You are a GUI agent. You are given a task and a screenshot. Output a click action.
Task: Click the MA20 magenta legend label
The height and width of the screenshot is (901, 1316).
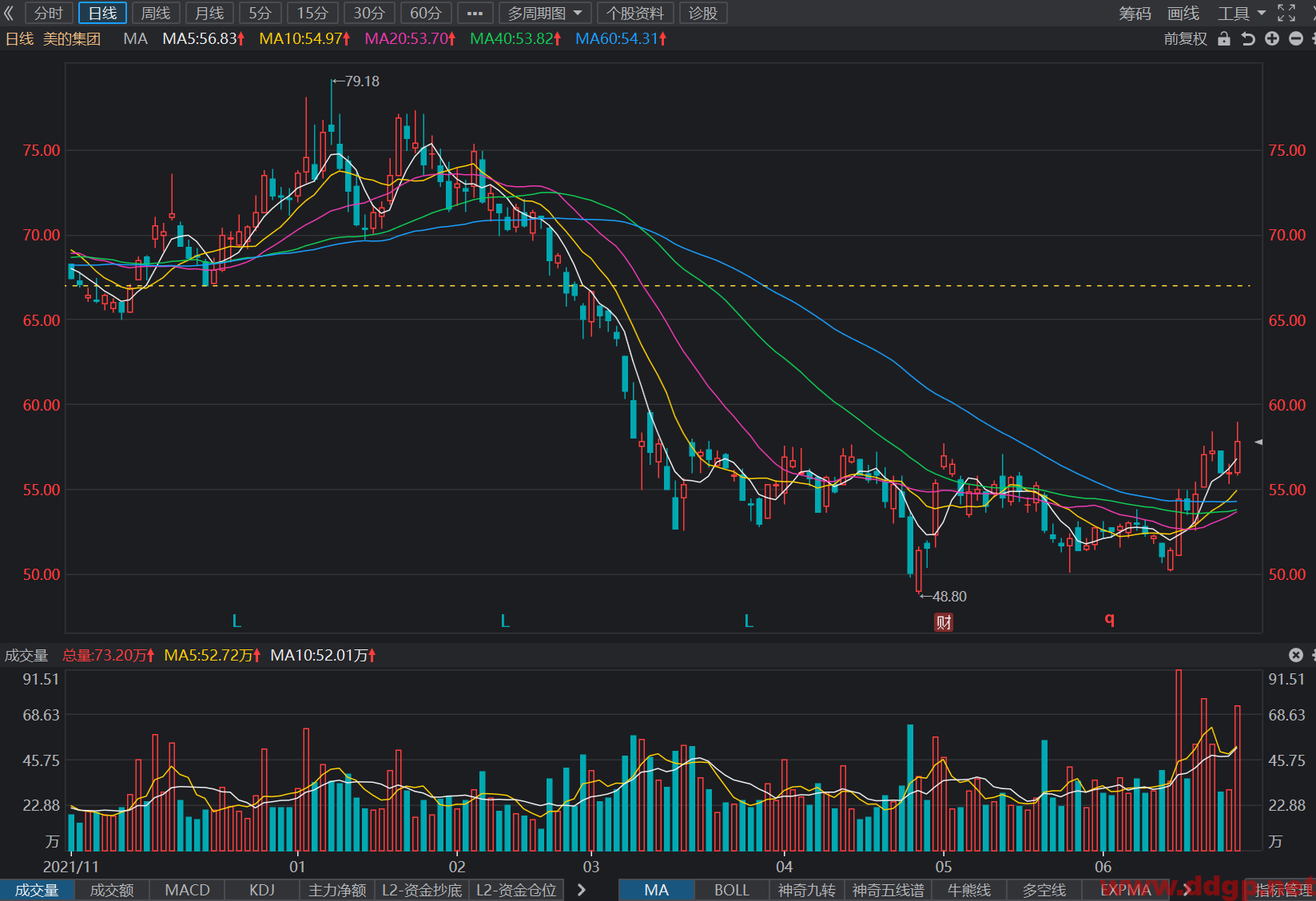coord(410,38)
